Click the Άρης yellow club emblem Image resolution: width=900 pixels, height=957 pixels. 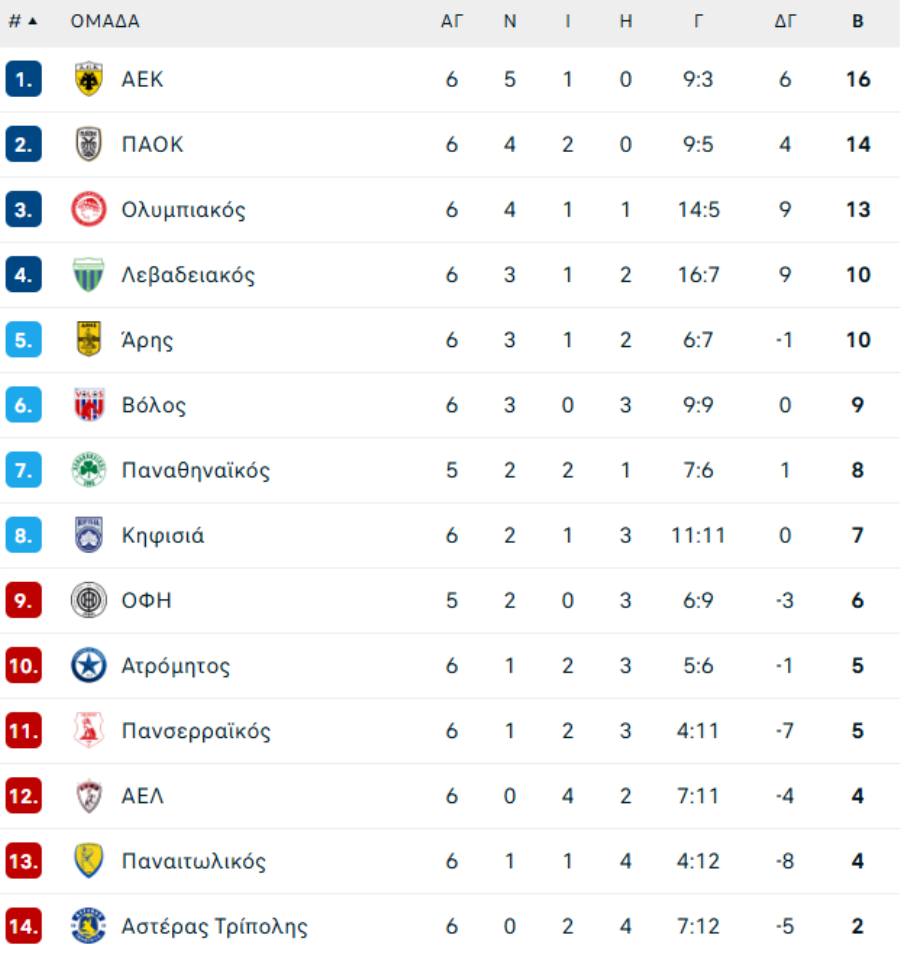tap(89, 340)
